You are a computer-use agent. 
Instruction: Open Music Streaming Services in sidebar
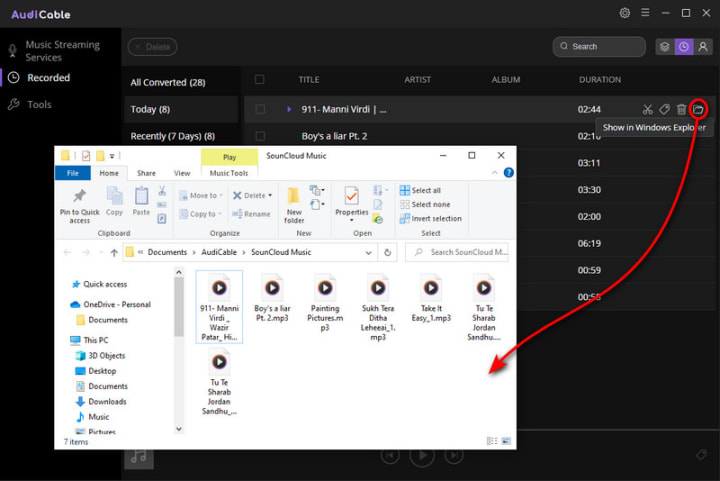(62, 51)
